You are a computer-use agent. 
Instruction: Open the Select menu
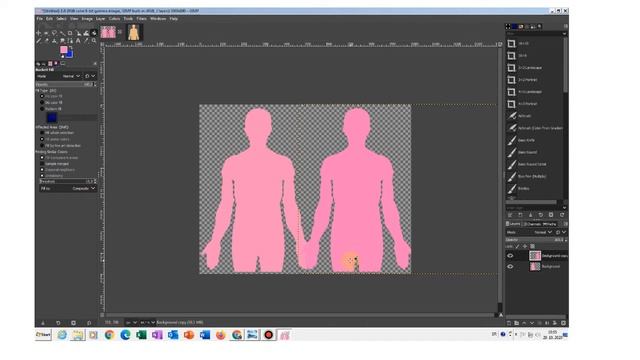click(61, 19)
